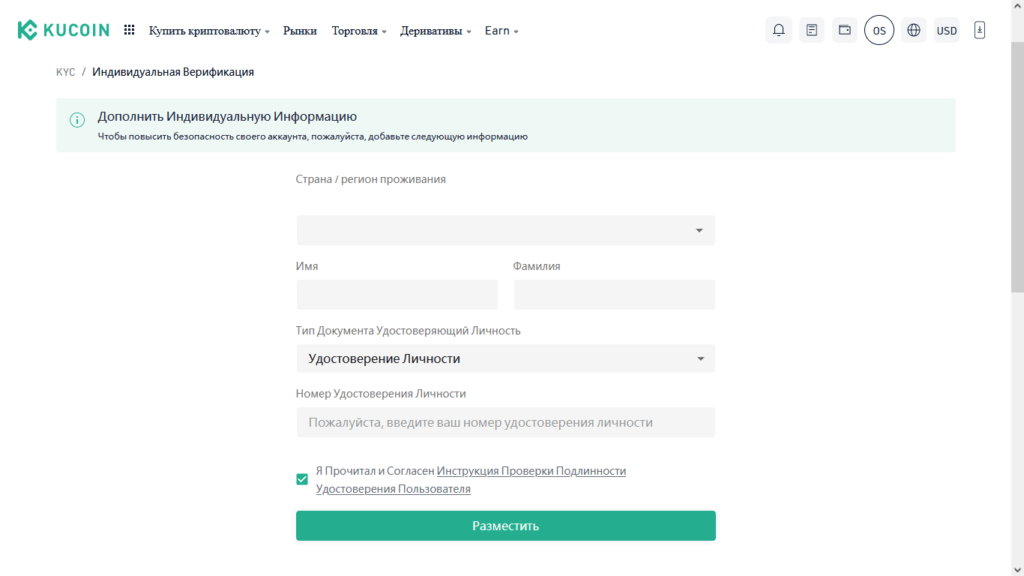This screenshot has width=1024, height=576.
Task: Click the KYC breadcrumb link
Action: [65, 72]
